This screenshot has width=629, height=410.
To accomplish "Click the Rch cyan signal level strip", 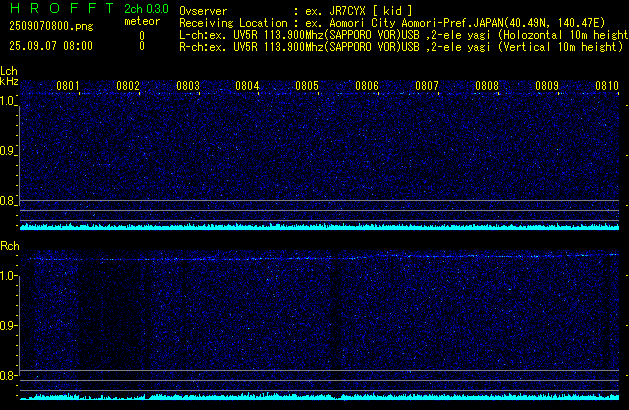I will click(320, 396).
